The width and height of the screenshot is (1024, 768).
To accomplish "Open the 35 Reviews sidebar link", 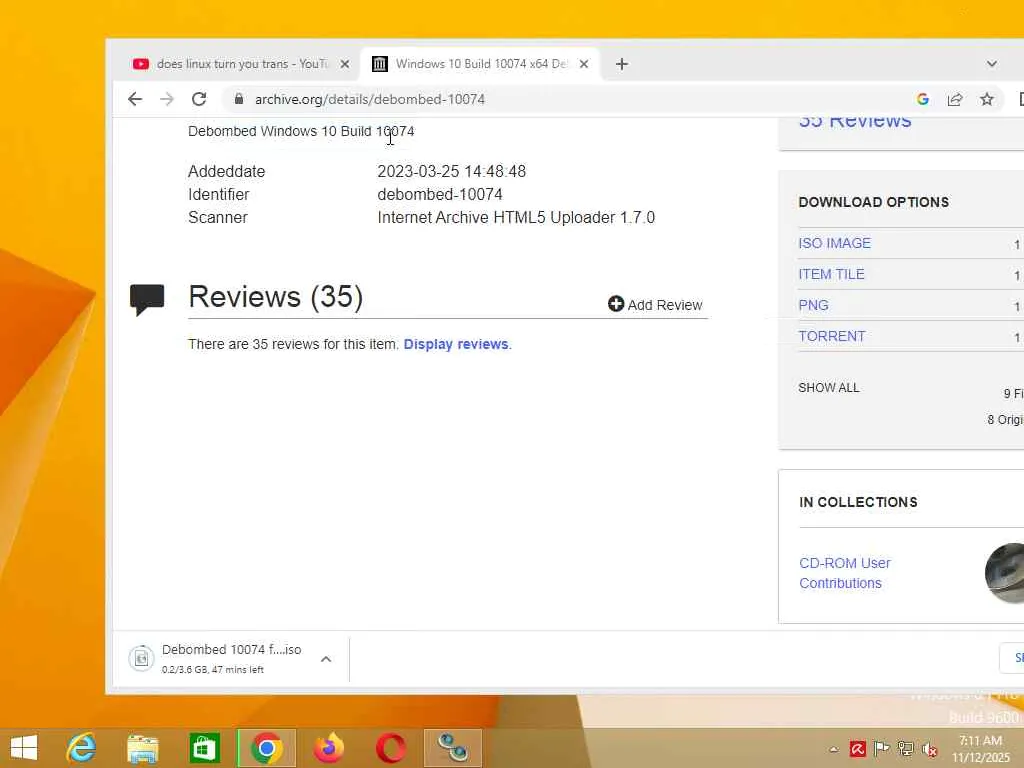I will point(855,121).
